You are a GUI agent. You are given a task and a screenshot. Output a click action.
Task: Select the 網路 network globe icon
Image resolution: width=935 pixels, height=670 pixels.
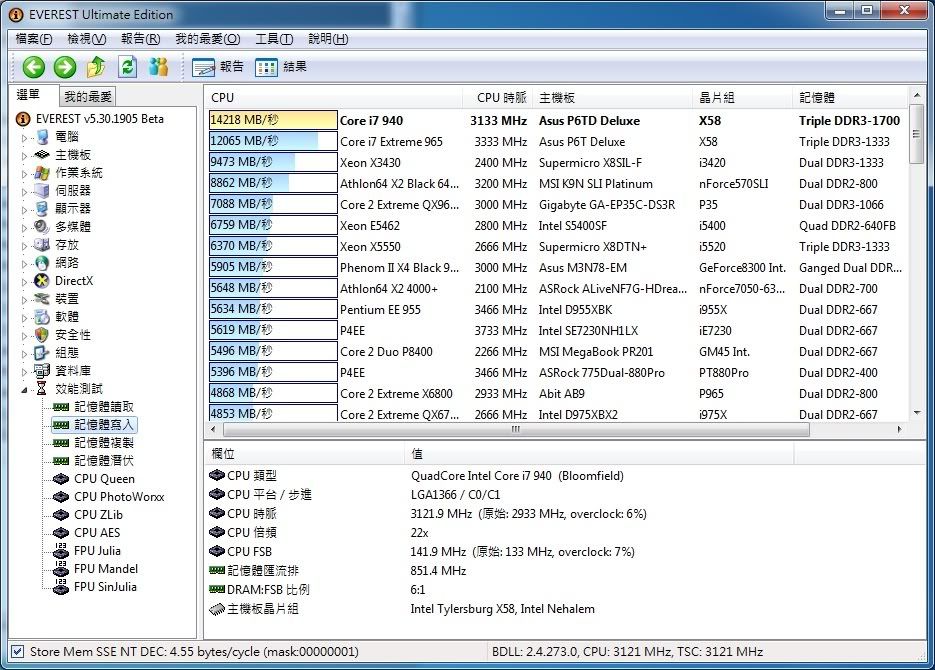42,263
